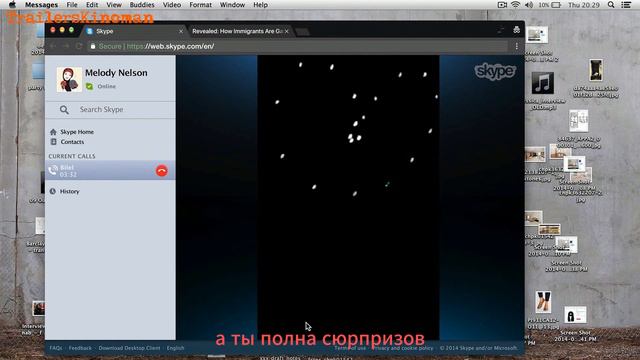Viewport: 640px width, 360px height.
Task: Open the Window menu
Action: pos(232,5)
